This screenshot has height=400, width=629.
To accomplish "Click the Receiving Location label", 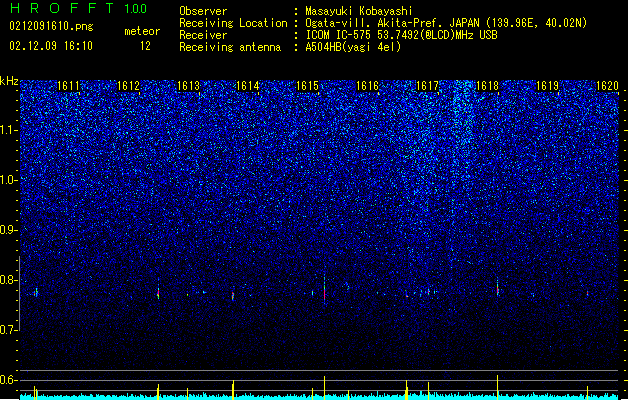I will [x=233, y=23].
